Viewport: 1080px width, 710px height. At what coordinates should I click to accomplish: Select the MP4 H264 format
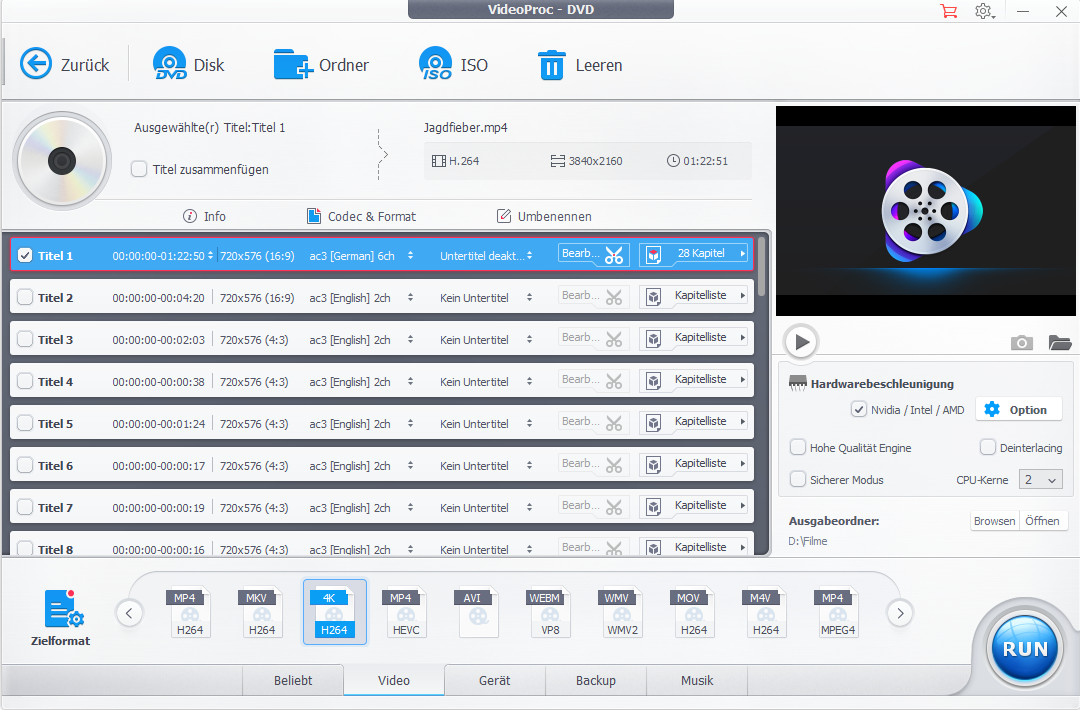point(189,612)
